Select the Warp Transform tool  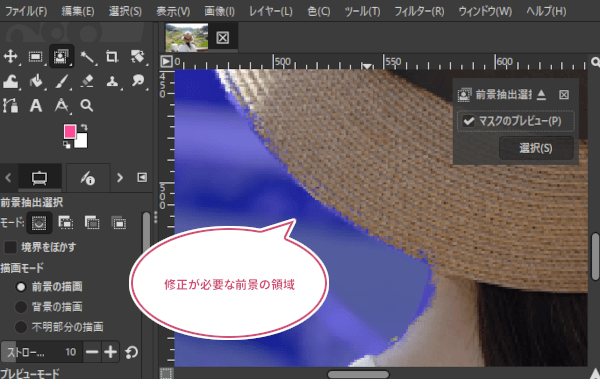tap(10, 82)
